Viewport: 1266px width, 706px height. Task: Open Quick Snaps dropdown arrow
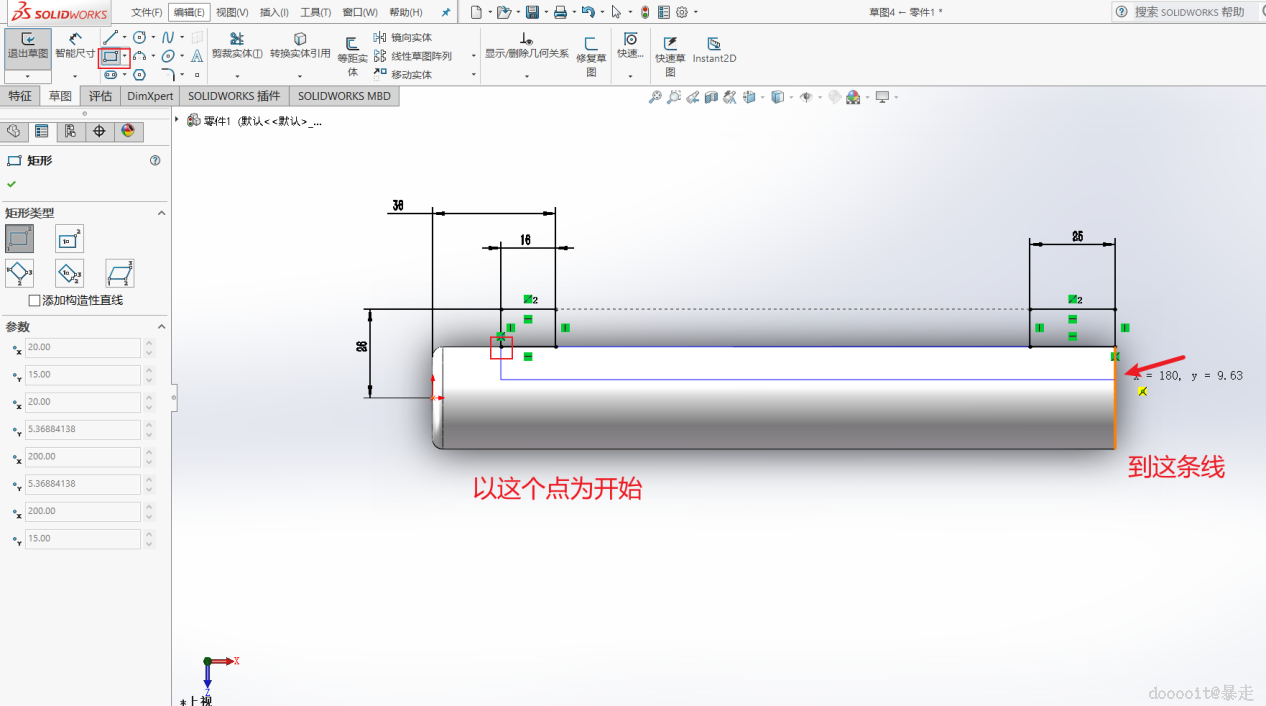630,76
